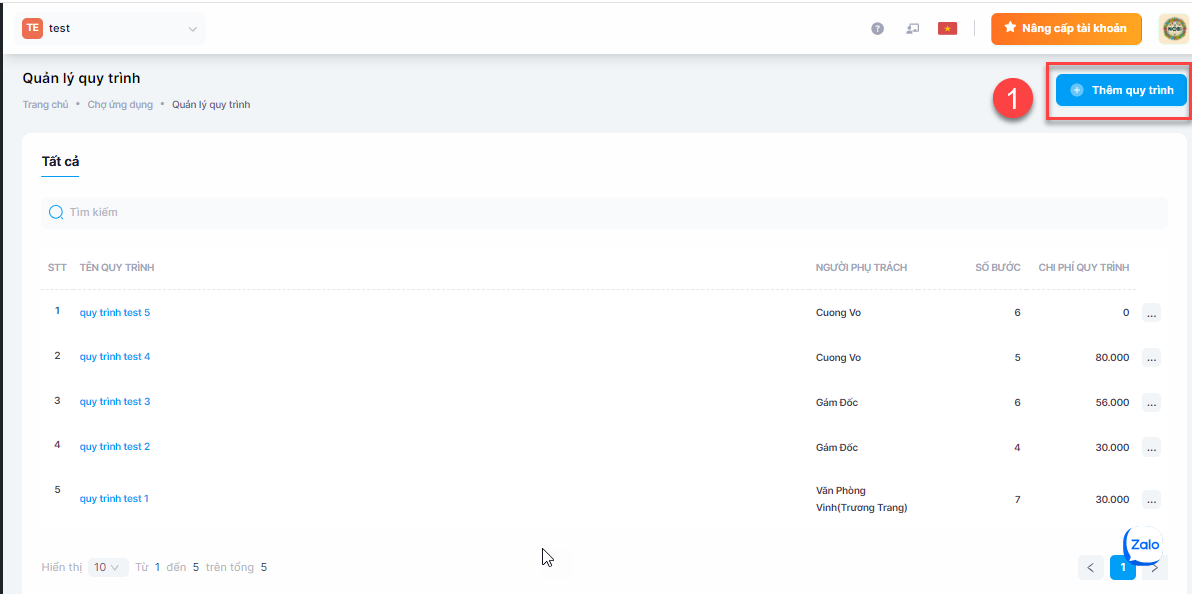Open more options for quy trình test 3
The image size is (1192, 594).
[x=1151, y=403]
